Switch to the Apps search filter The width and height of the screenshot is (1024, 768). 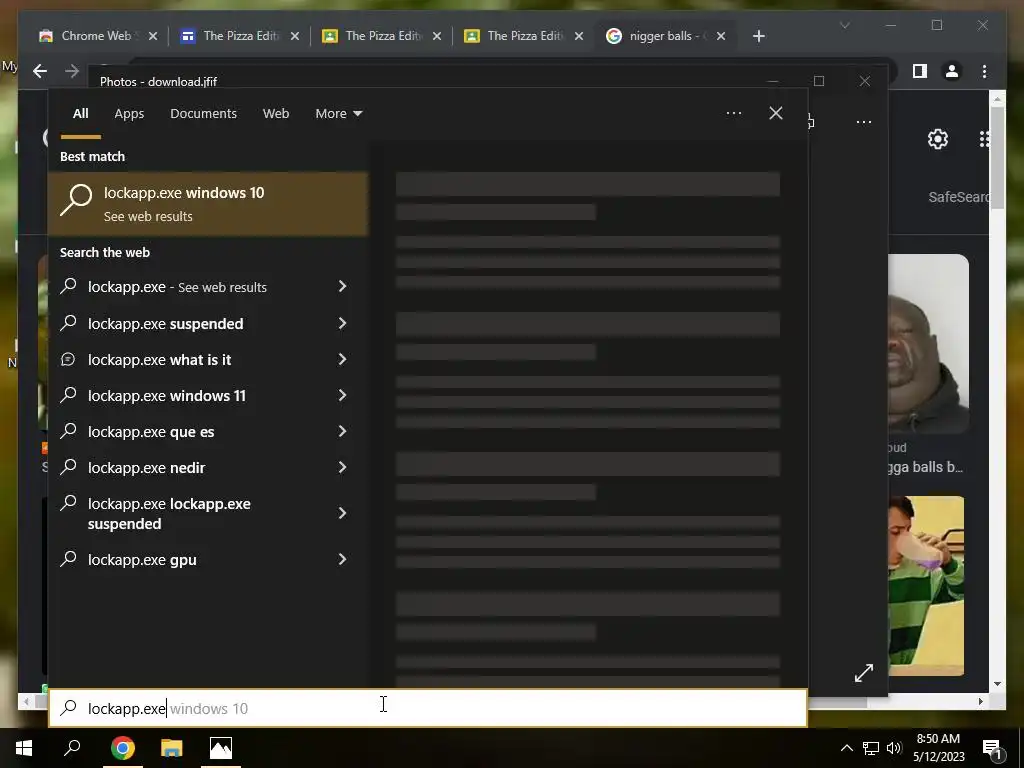pyautogui.click(x=129, y=114)
